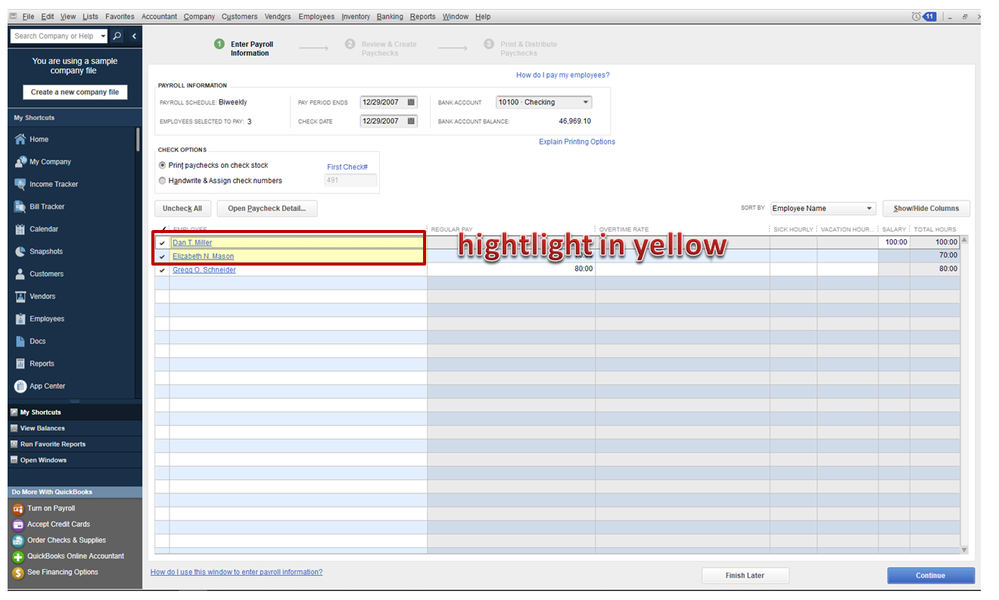Open My Company shortcut icon
The width and height of the screenshot is (999, 600).
20,162
